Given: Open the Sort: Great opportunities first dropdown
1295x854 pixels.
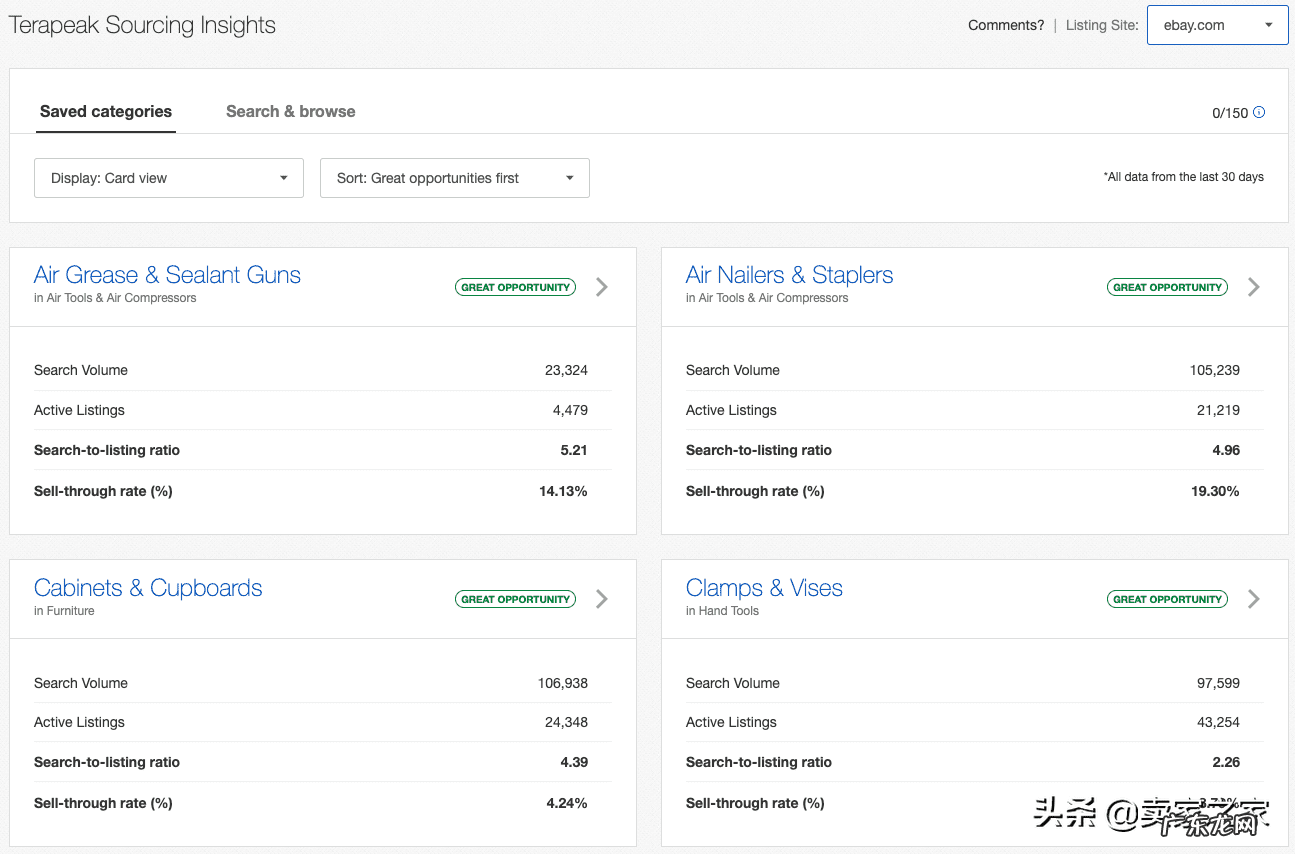Looking at the screenshot, I should point(455,178).
